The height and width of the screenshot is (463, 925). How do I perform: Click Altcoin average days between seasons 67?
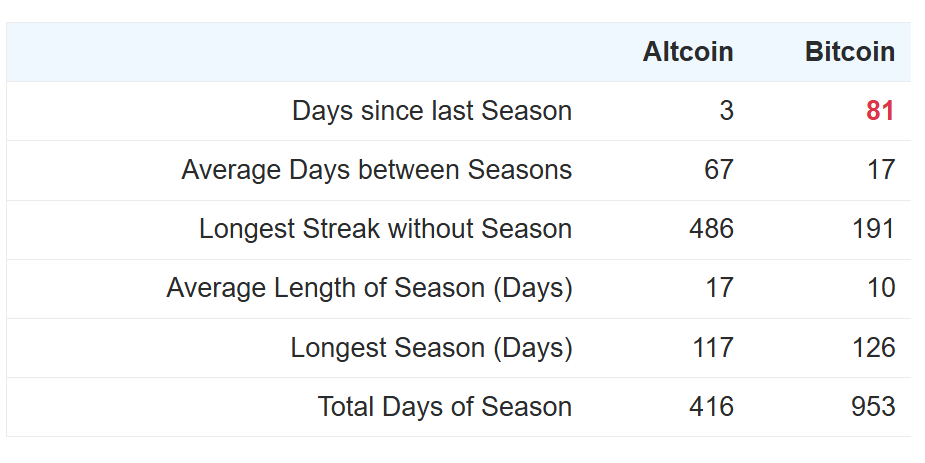(x=718, y=170)
